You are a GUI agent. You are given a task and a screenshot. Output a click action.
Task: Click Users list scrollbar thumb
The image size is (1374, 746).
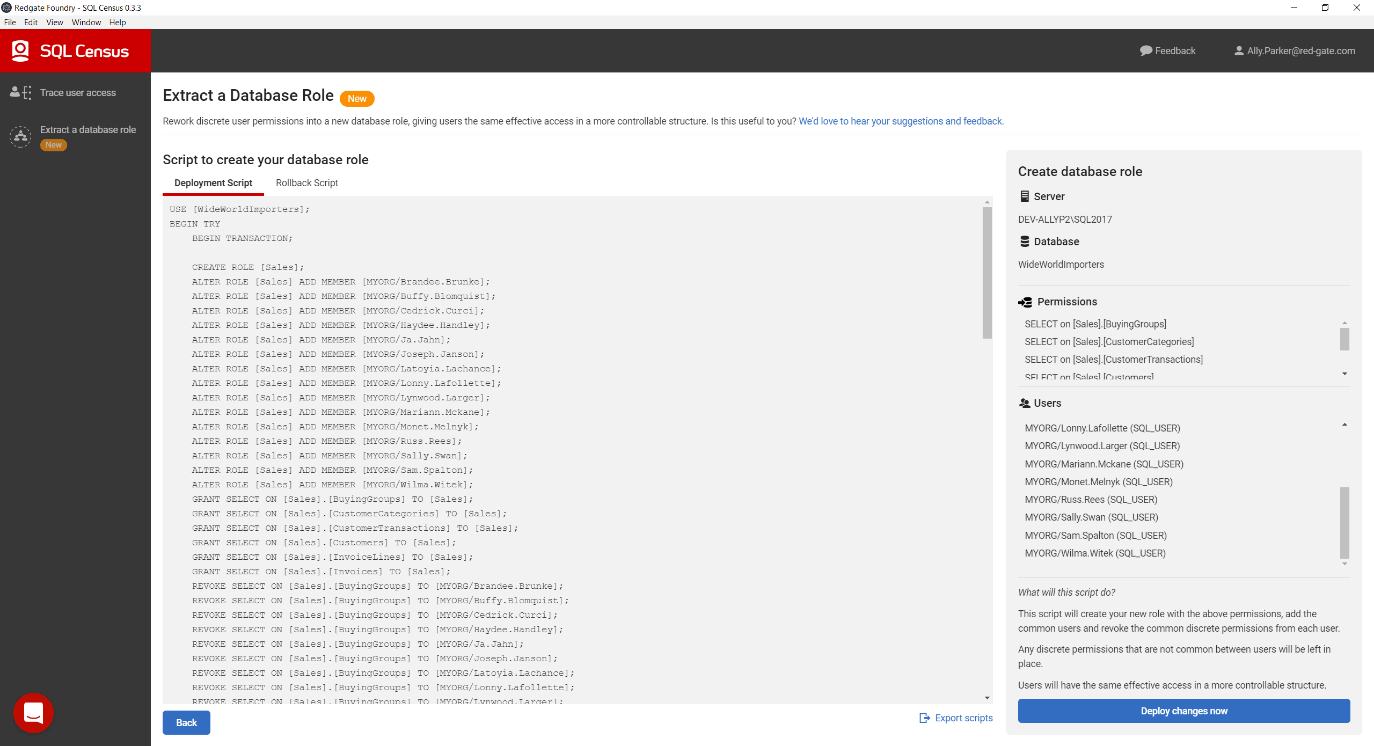(x=1344, y=523)
